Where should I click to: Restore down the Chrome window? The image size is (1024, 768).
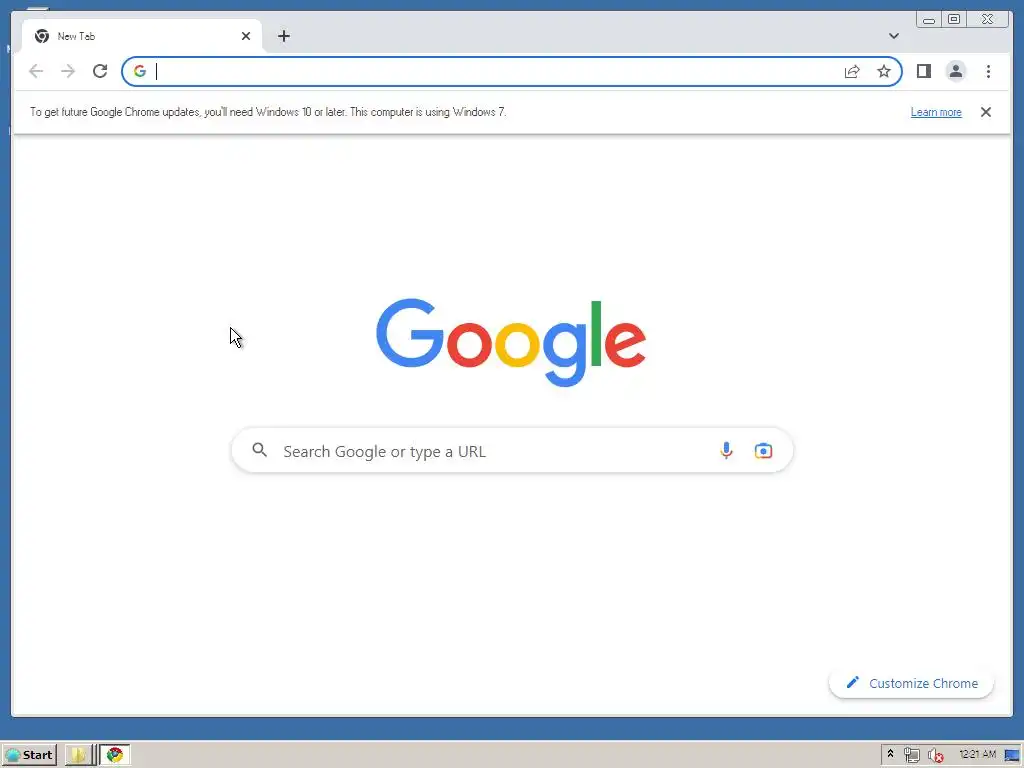(x=954, y=20)
